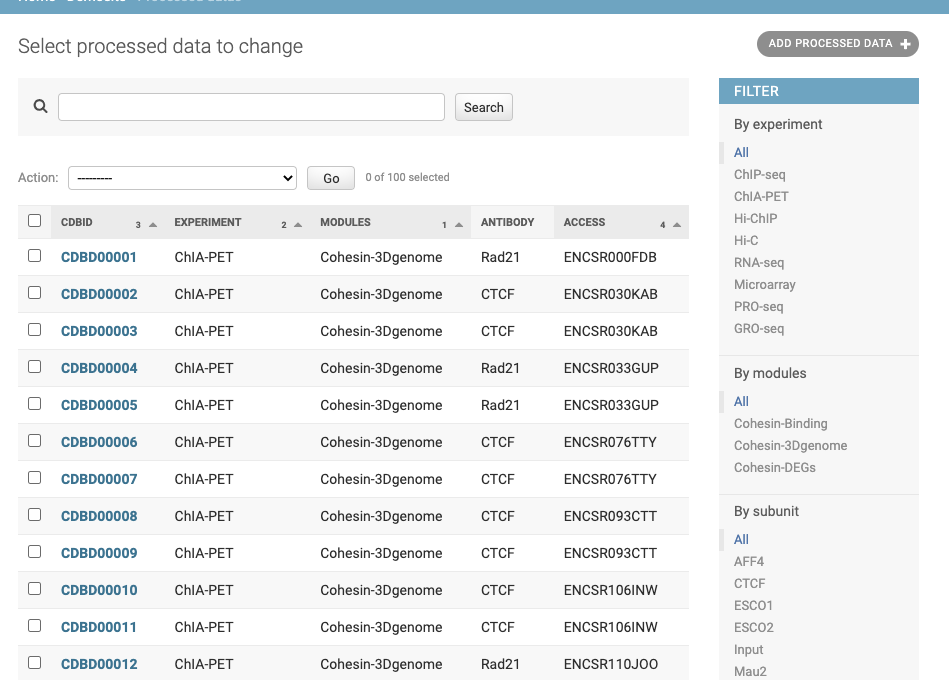Click the plus icon on Add Processed Data
Screen dimensions: 949x680
pyautogui.click(x=905, y=44)
